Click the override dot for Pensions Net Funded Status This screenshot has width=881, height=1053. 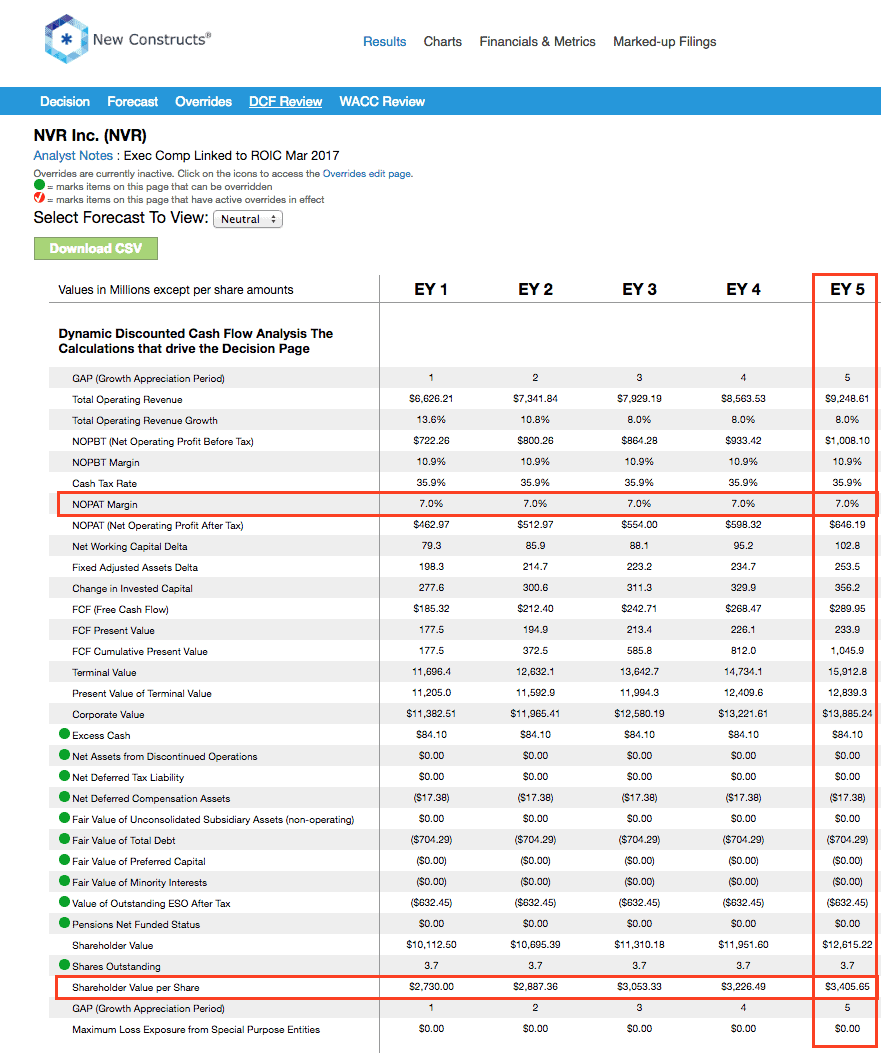click(64, 923)
